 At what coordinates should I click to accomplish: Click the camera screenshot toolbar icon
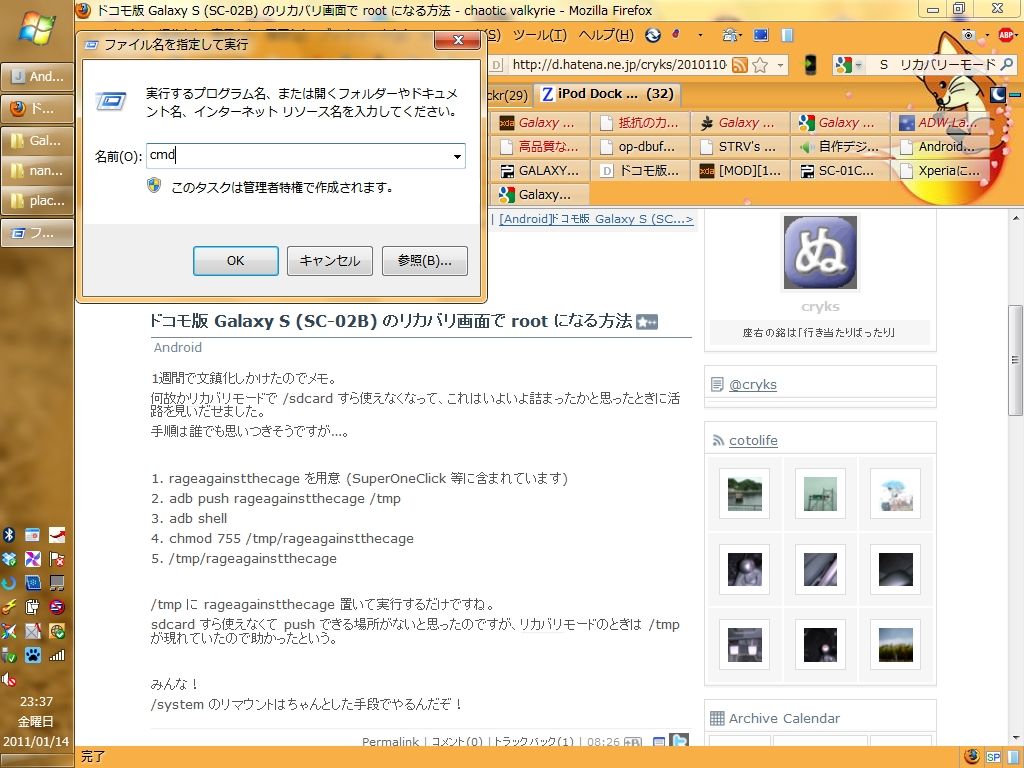tap(968, 35)
